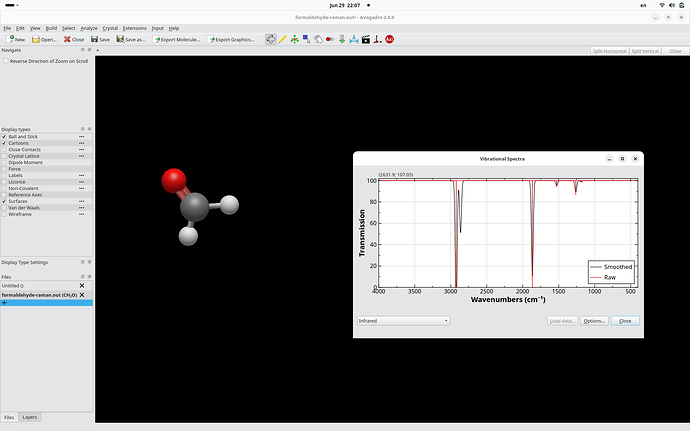Click the Options... button in spectra dialog
Screen dimensions: 690x431
click(x=594, y=321)
